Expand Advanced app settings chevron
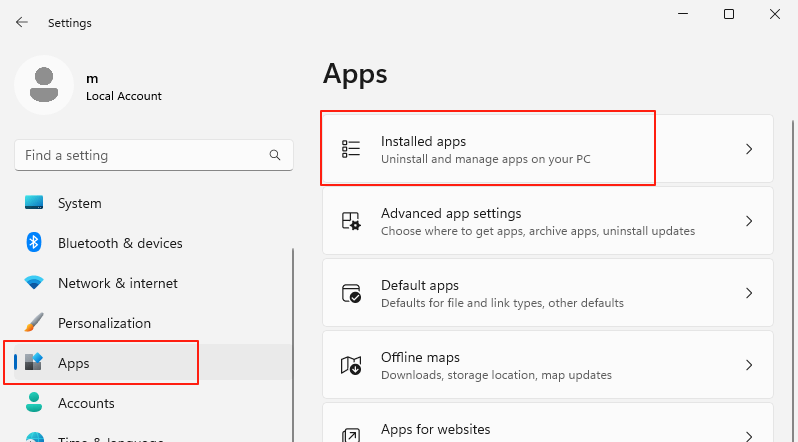Screen dimensions: 798x442 749,221
